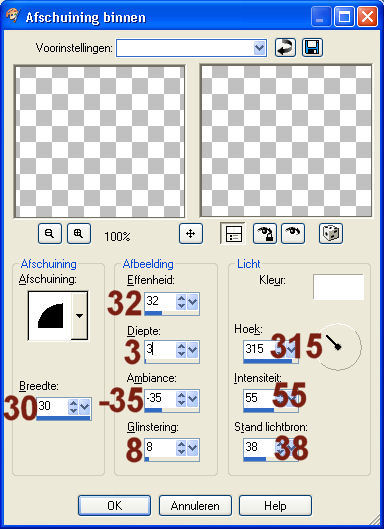
Task: Click the navigate preview crosshair icon
Action: (191, 233)
